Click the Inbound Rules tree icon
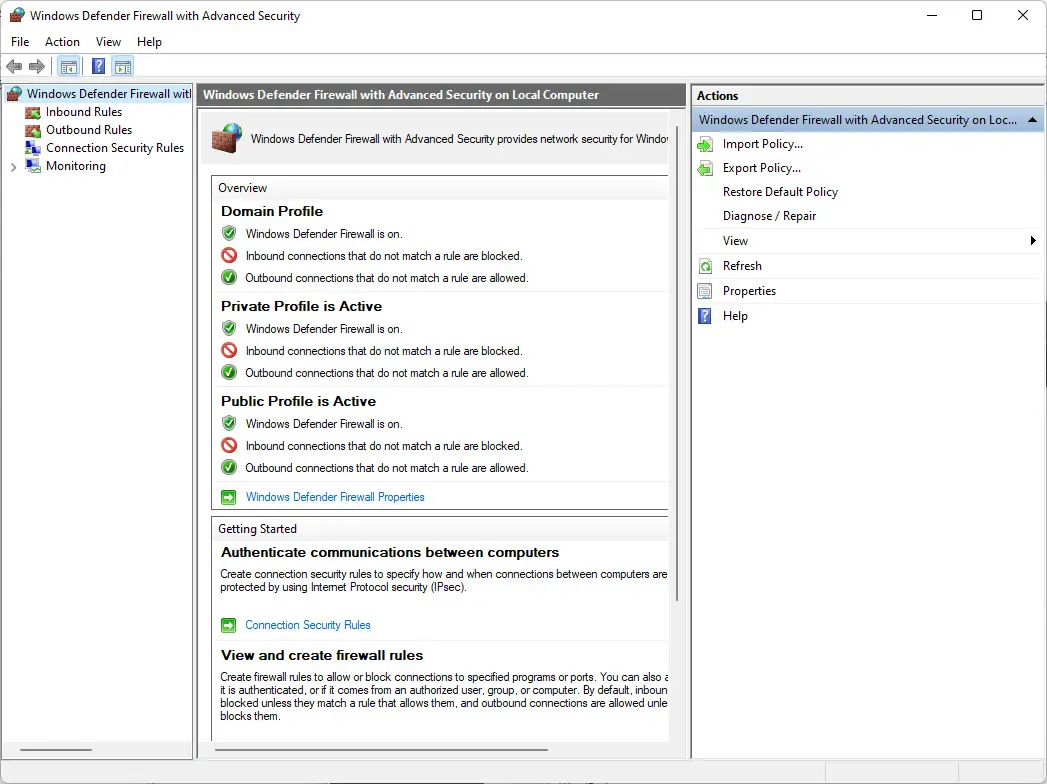 click(33, 112)
